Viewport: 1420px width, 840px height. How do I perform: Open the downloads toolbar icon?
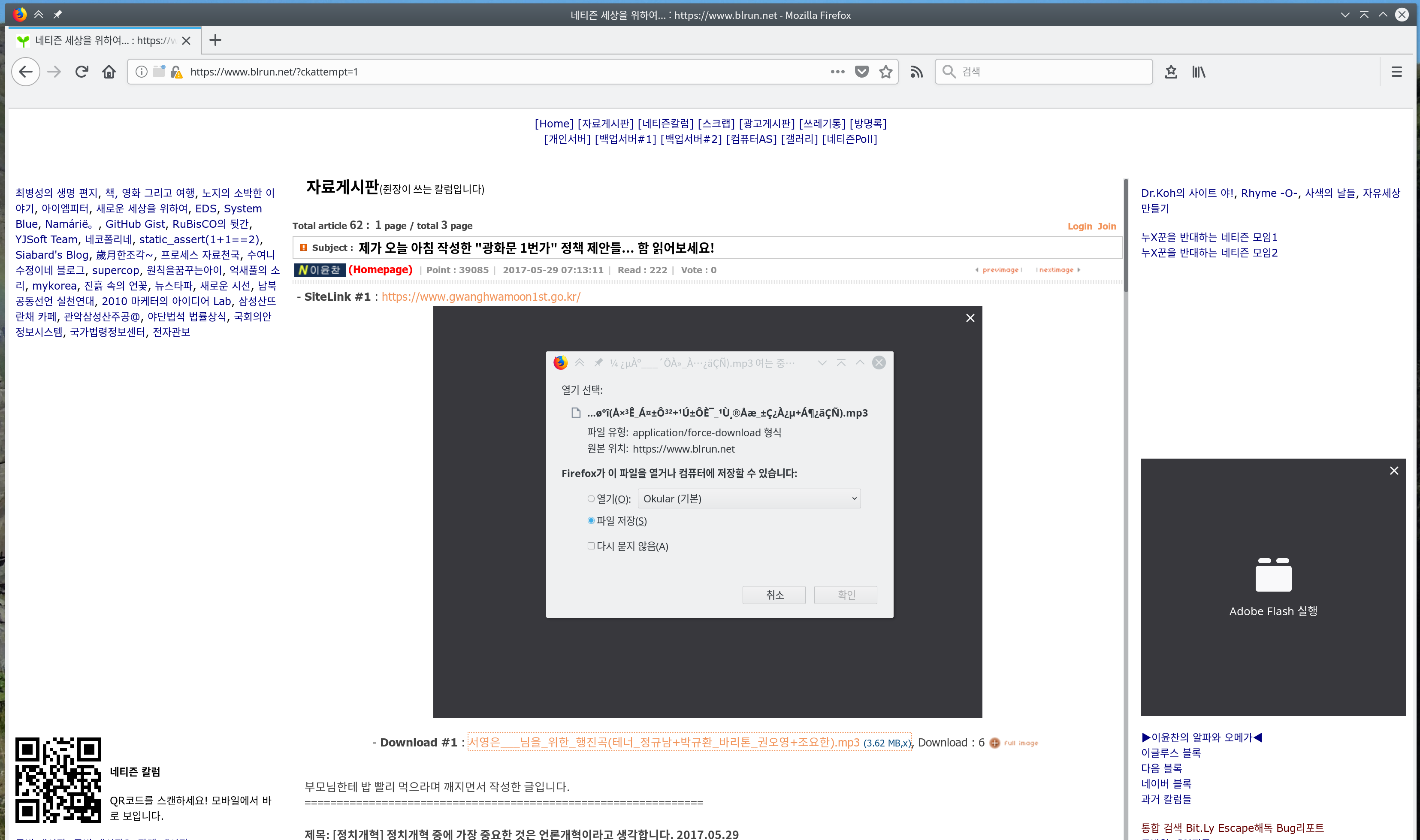[1171, 72]
